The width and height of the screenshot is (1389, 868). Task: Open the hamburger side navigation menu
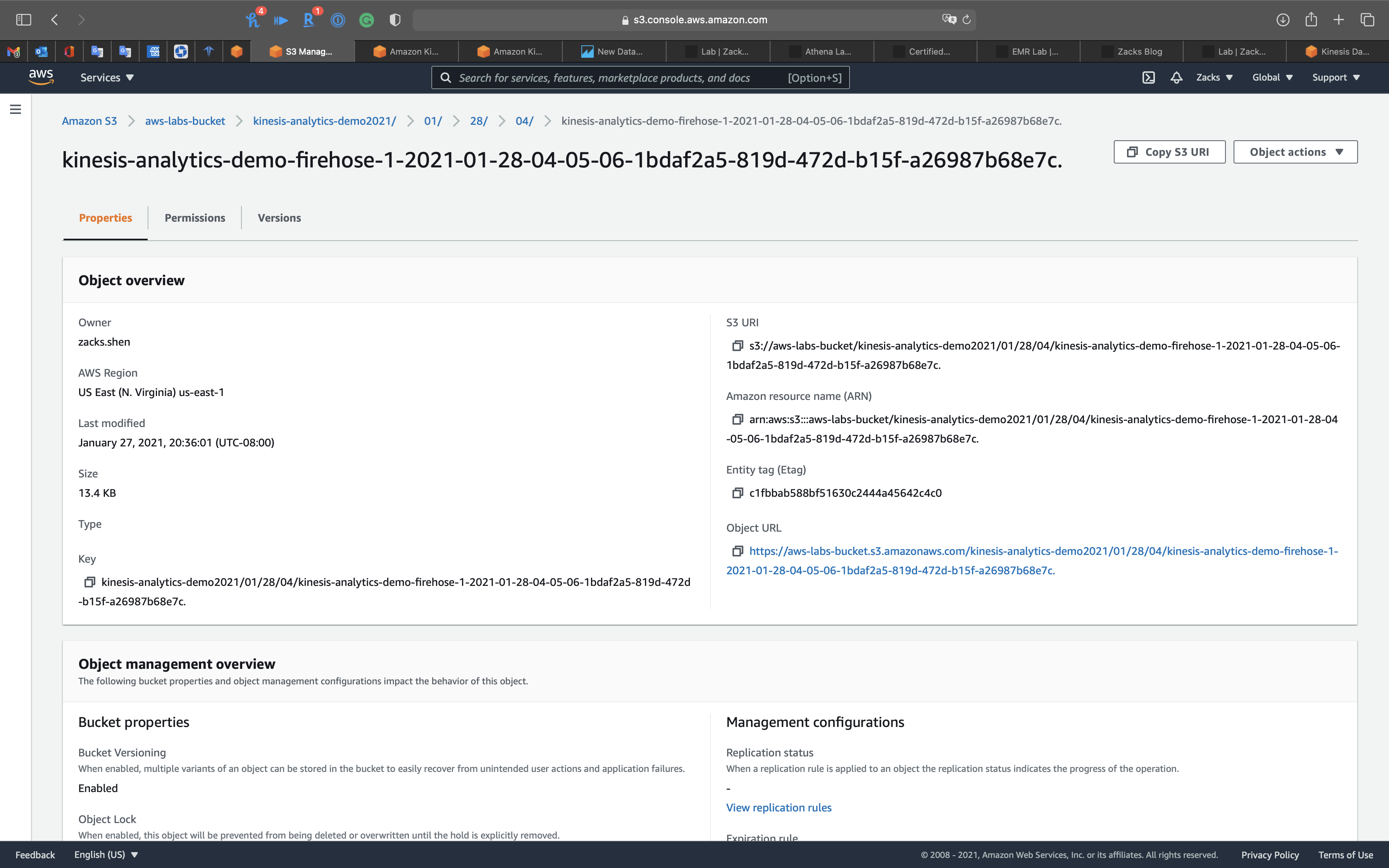pos(16,109)
